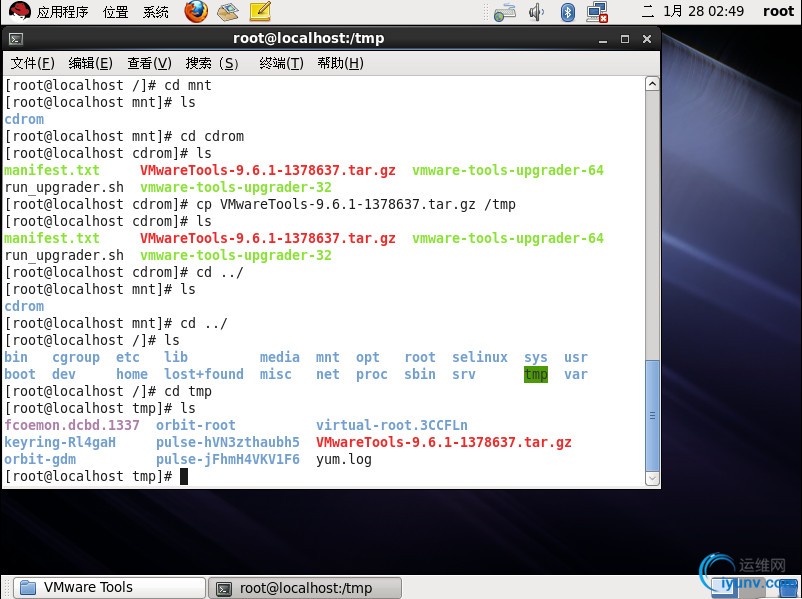This screenshot has width=802, height=599.
Task: Open the yellow note-taking launcher icon
Action: coord(260,11)
